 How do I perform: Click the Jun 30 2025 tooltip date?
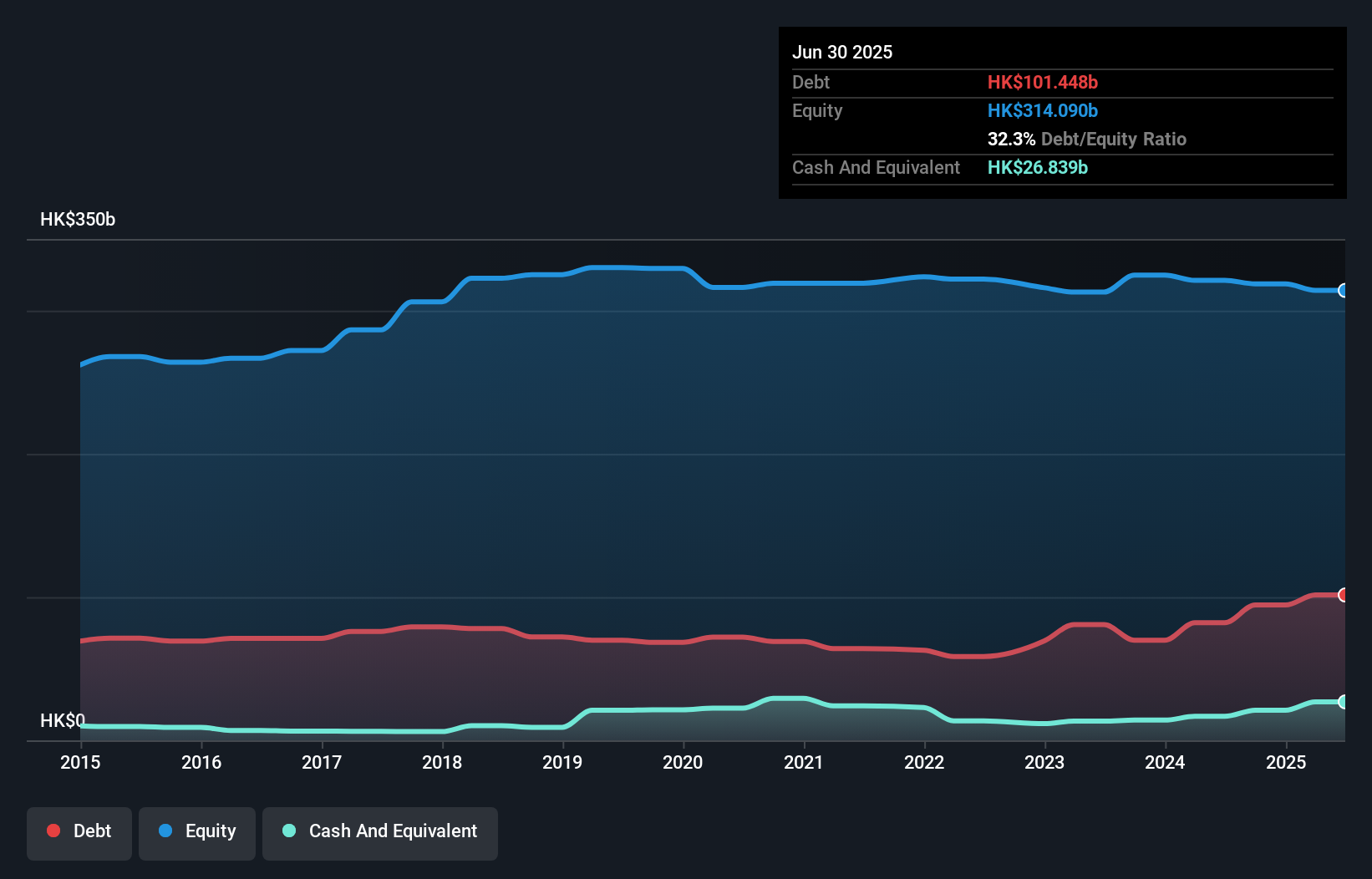[842, 52]
